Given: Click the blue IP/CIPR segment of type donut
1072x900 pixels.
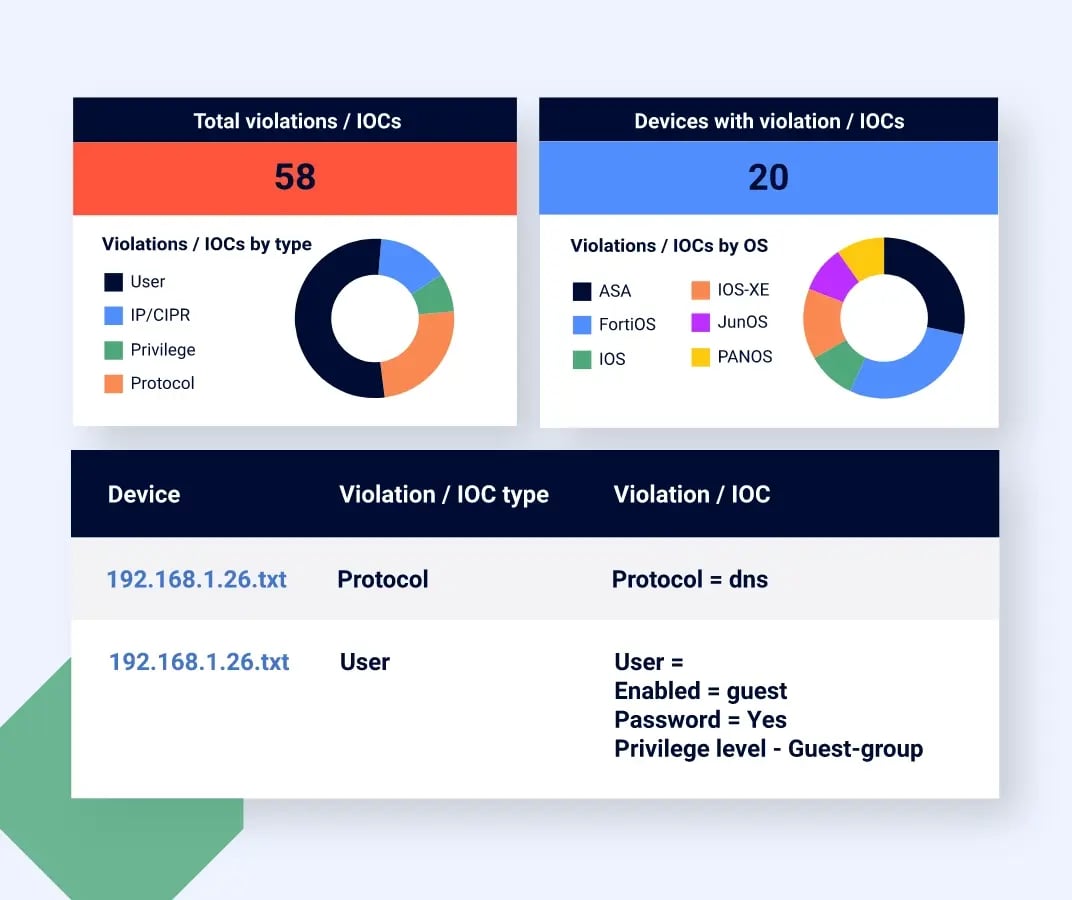Looking at the screenshot, I should tap(407, 263).
